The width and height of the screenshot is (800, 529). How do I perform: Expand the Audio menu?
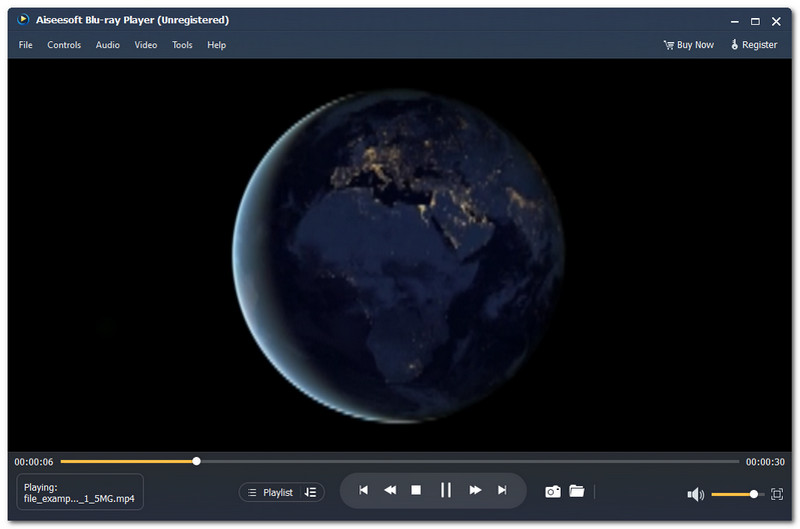coord(108,45)
